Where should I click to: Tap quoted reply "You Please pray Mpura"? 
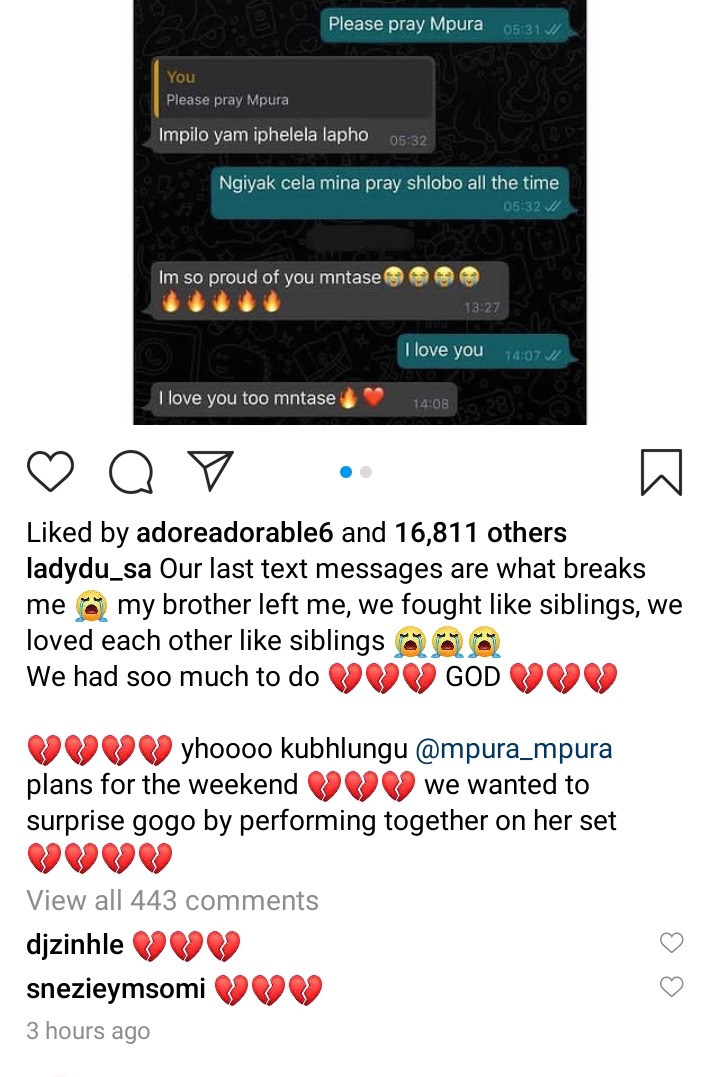click(x=294, y=89)
